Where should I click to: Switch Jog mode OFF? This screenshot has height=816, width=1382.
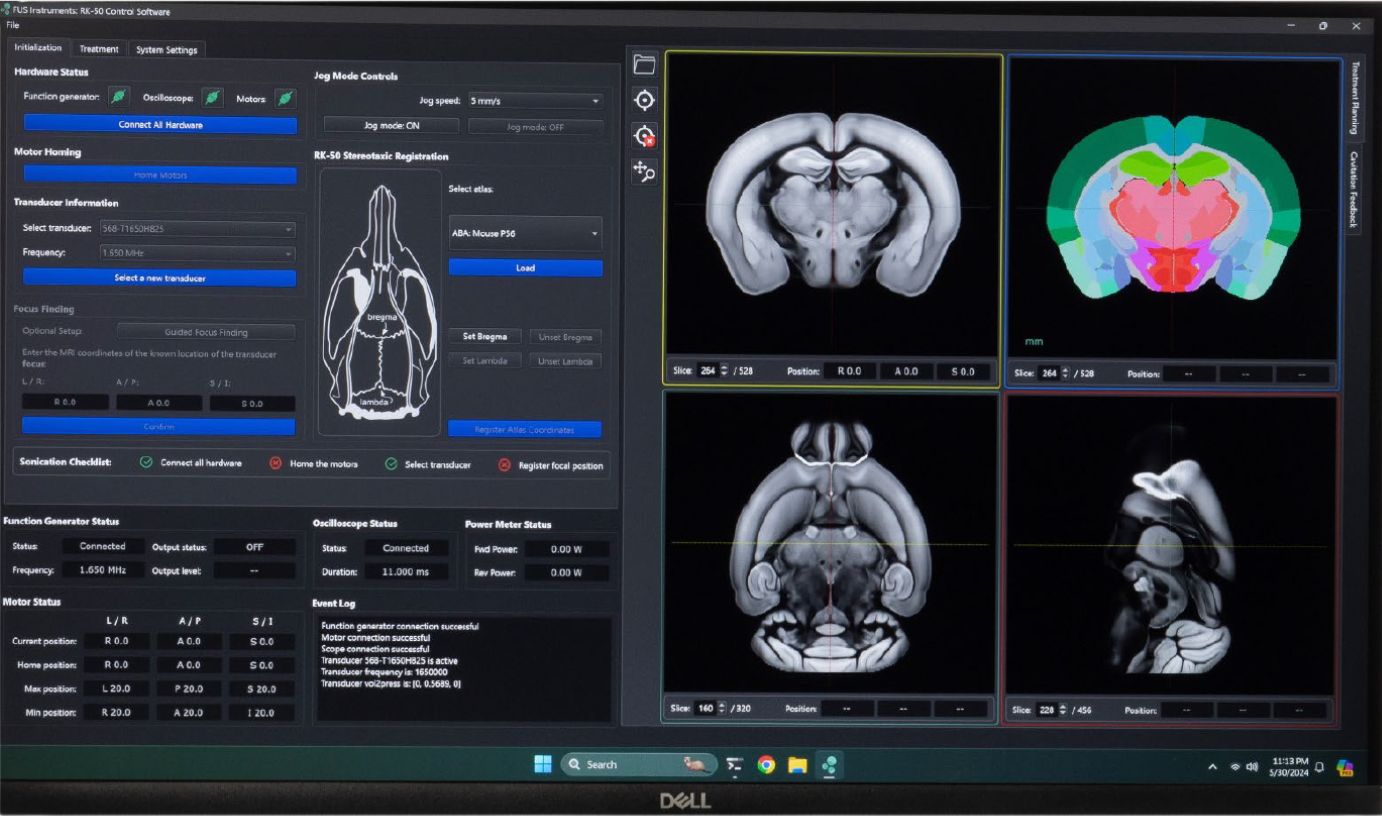point(535,127)
